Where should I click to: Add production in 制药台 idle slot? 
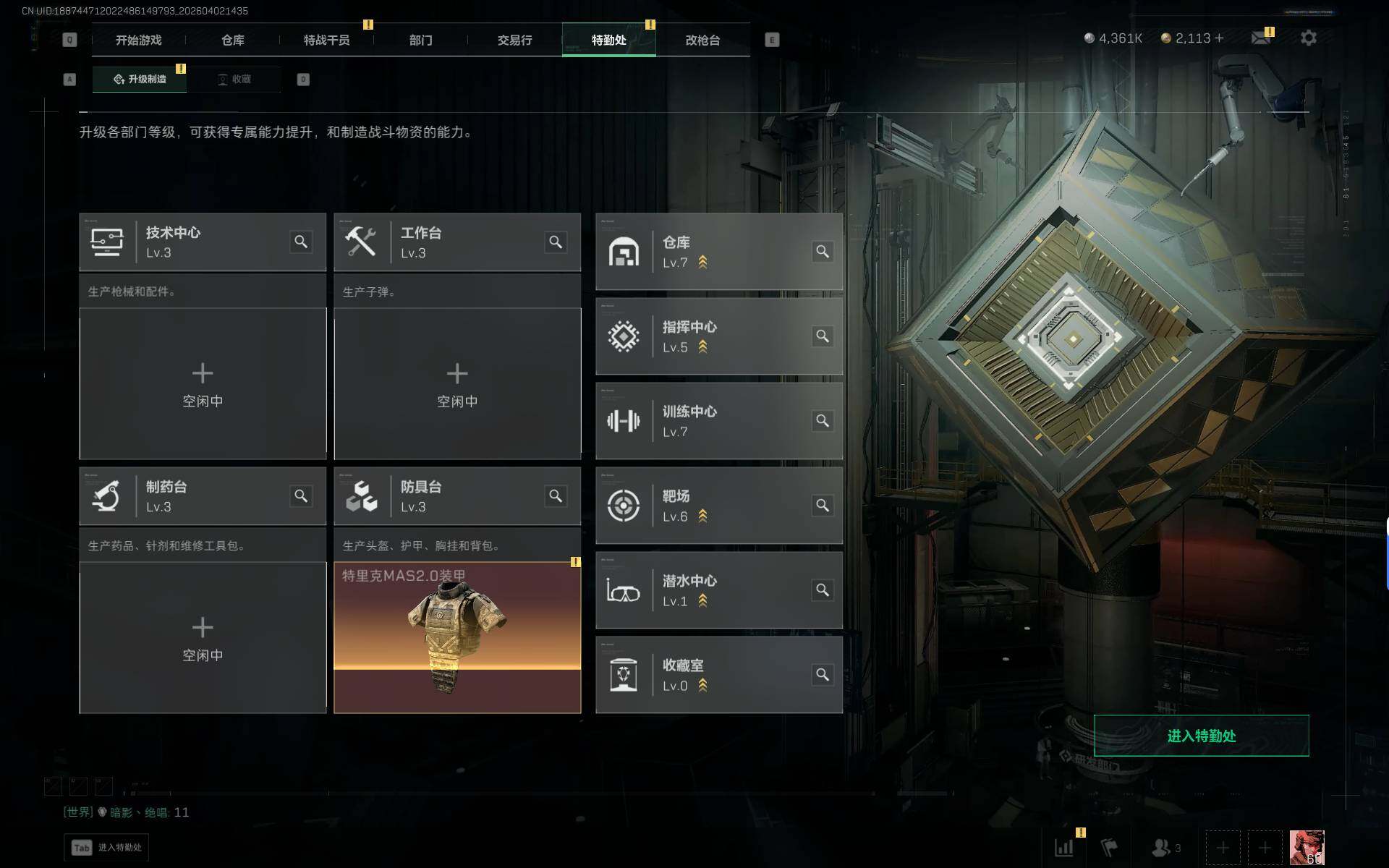203,637
